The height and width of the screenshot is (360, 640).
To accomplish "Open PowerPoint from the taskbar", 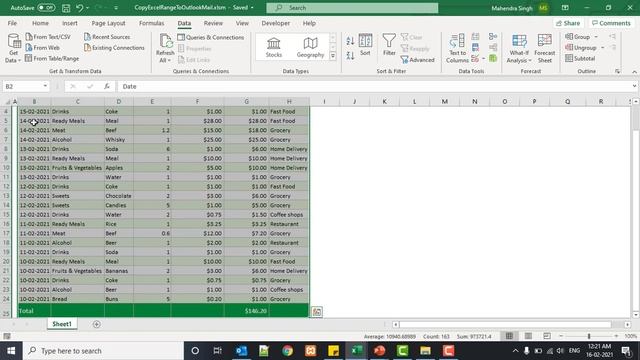I will click(x=380, y=351).
